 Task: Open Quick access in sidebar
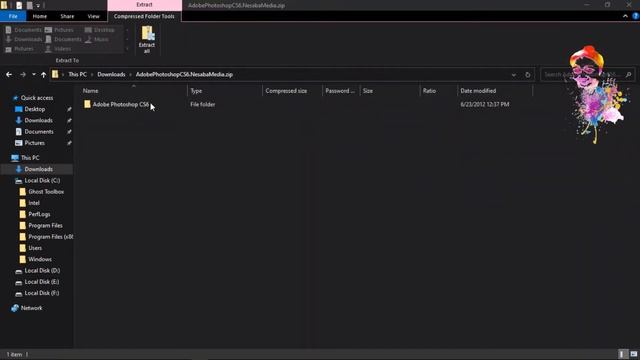pos(37,98)
